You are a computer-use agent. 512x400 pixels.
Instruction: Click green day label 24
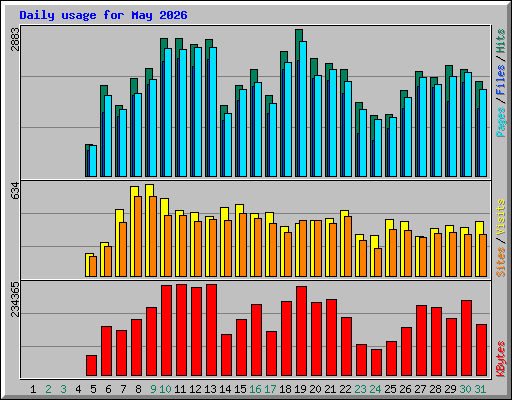coord(375,389)
